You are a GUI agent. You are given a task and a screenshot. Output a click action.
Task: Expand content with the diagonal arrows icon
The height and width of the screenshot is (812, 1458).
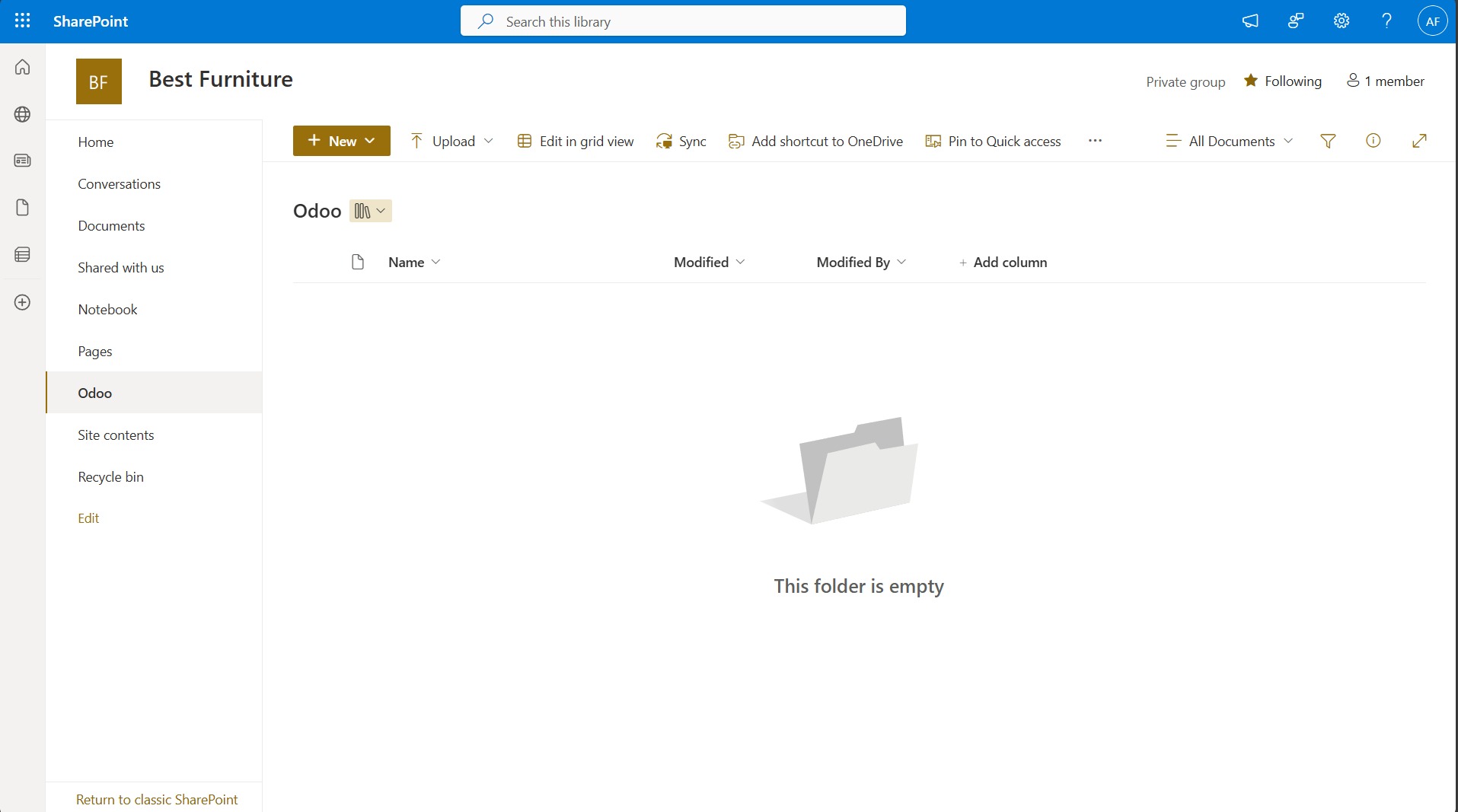[x=1419, y=141]
